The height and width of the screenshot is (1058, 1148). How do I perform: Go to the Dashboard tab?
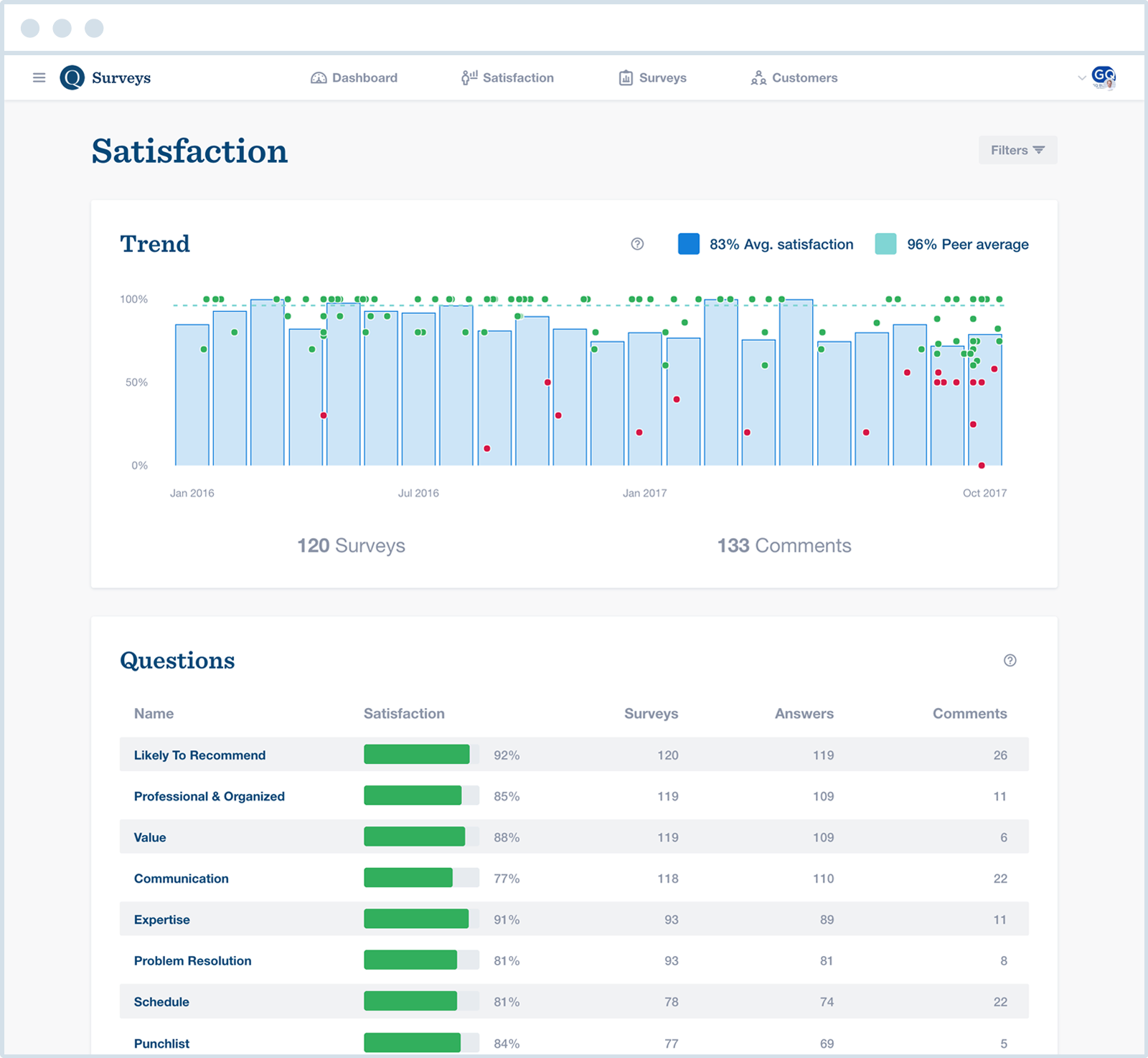coord(354,77)
